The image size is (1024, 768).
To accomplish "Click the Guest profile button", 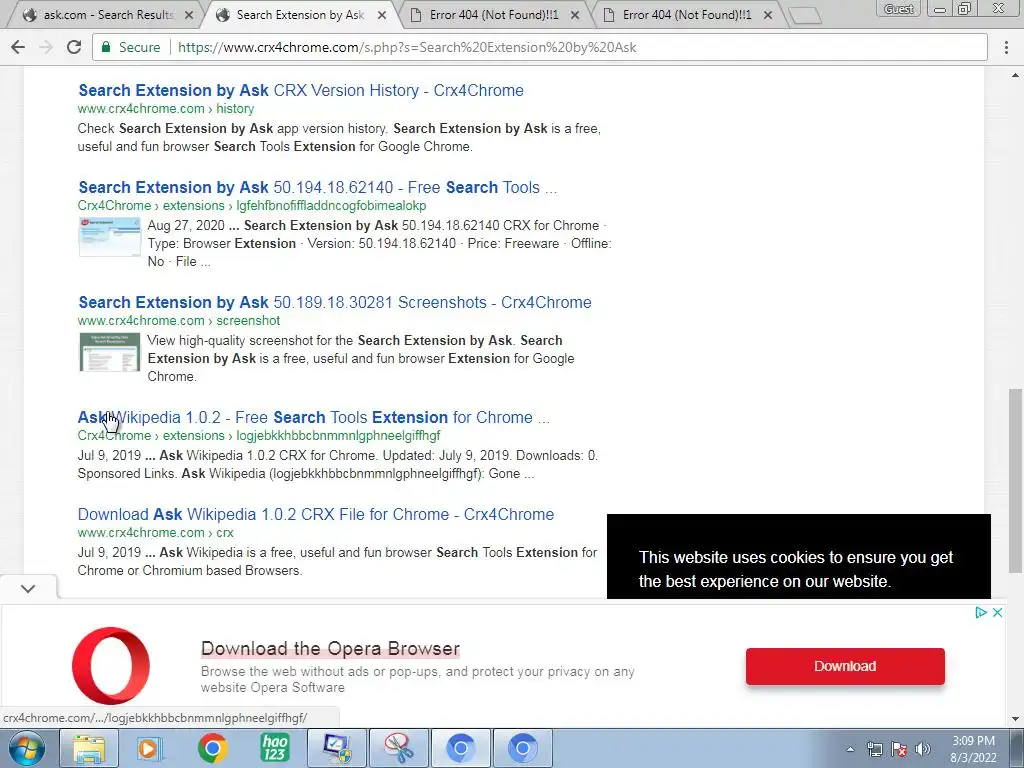I will (898, 8).
